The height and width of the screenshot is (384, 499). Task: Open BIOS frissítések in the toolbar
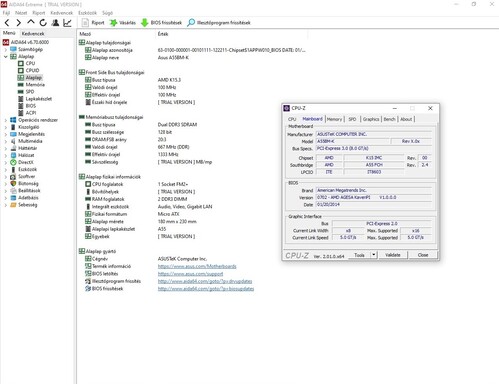coord(161,23)
